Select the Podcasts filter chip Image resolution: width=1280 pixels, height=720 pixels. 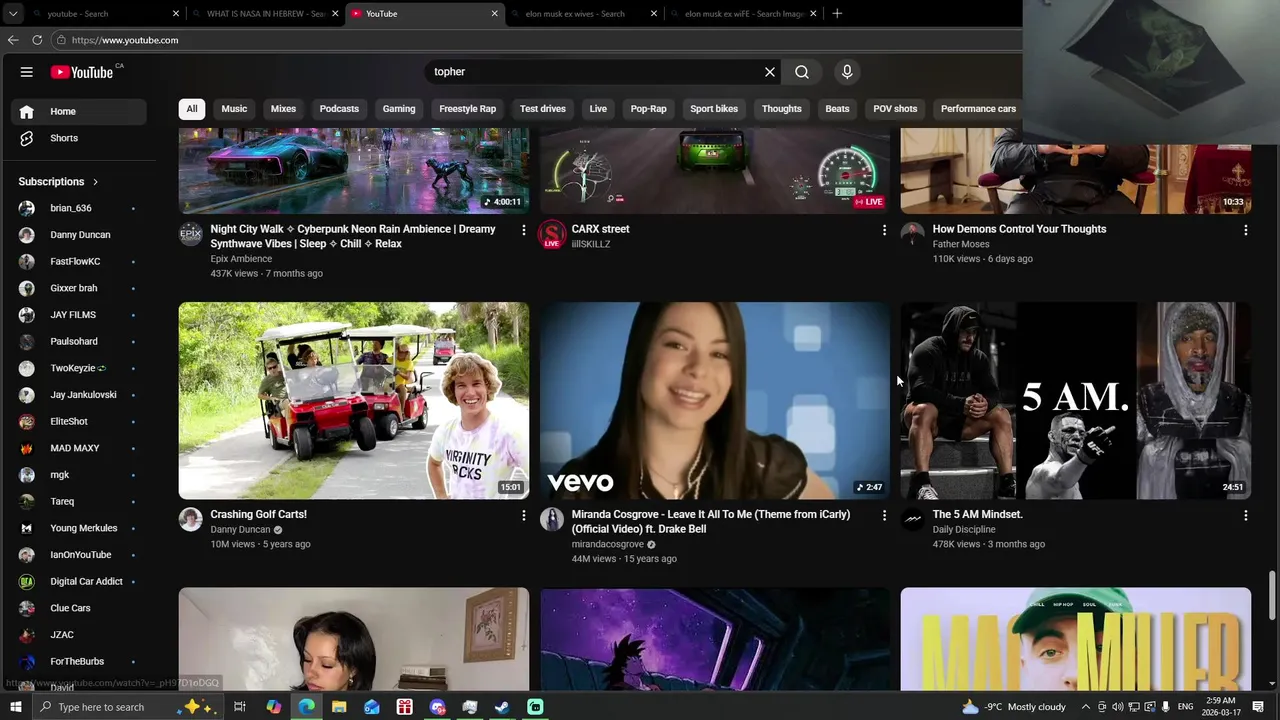coord(339,109)
